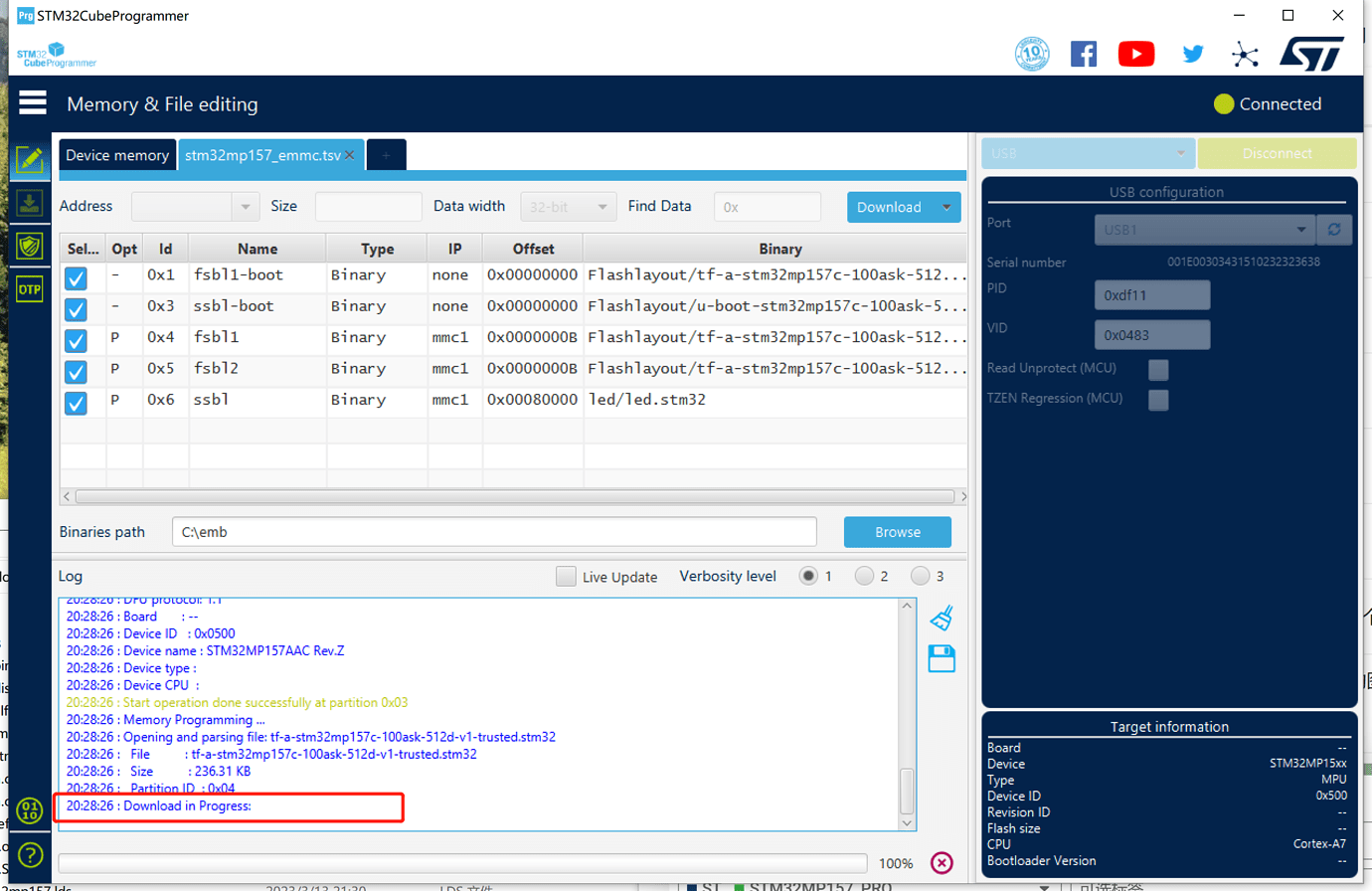Click the Binaries path input field
The image size is (1372, 891).
coord(494,532)
